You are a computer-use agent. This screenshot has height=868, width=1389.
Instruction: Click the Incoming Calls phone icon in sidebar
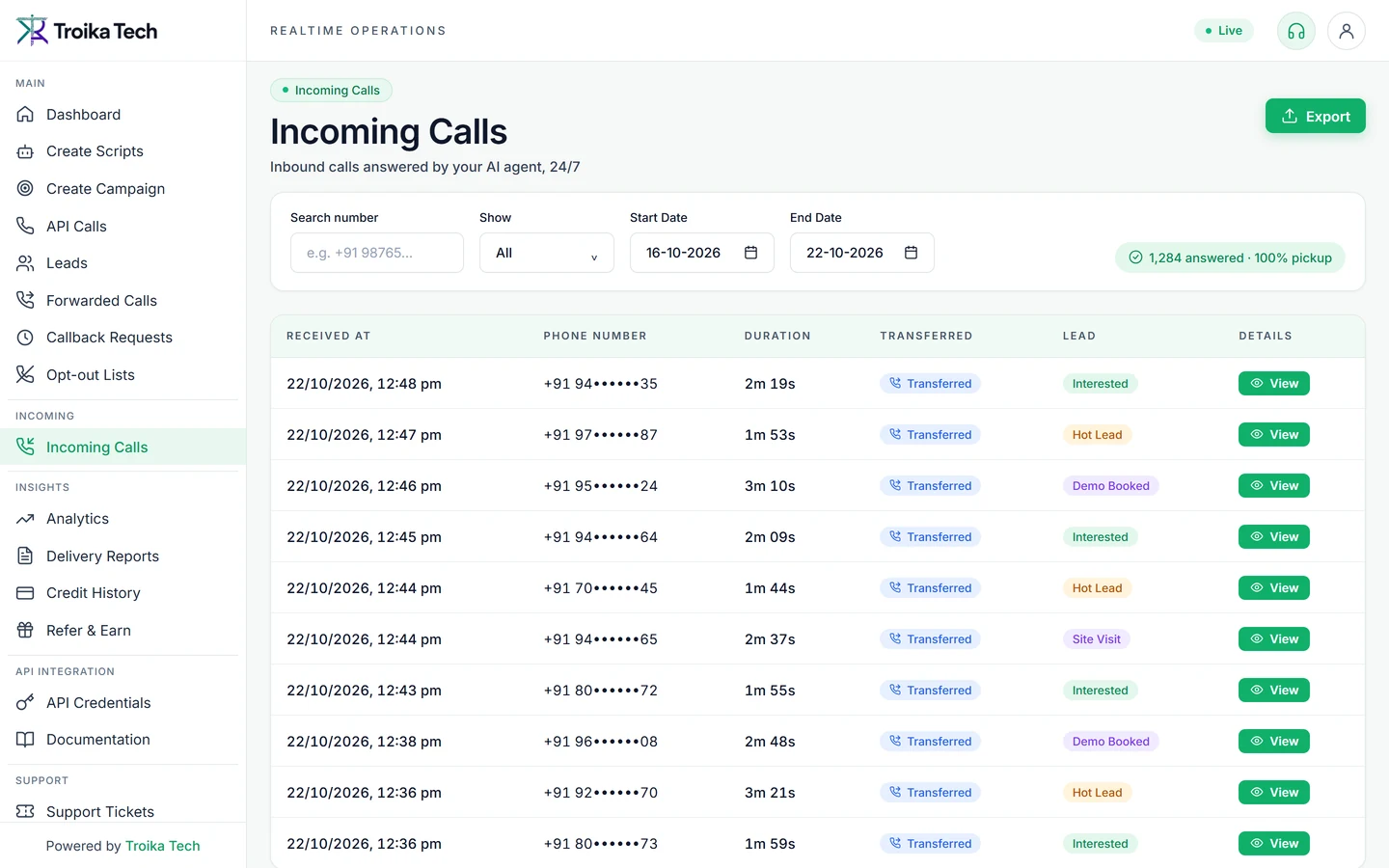pyautogui.click(x=25, y=447)
